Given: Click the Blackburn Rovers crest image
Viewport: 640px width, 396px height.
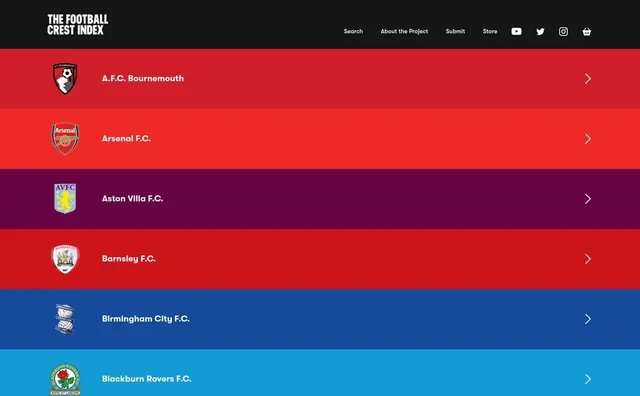Looking at the screenshot, I should [65, 379].
